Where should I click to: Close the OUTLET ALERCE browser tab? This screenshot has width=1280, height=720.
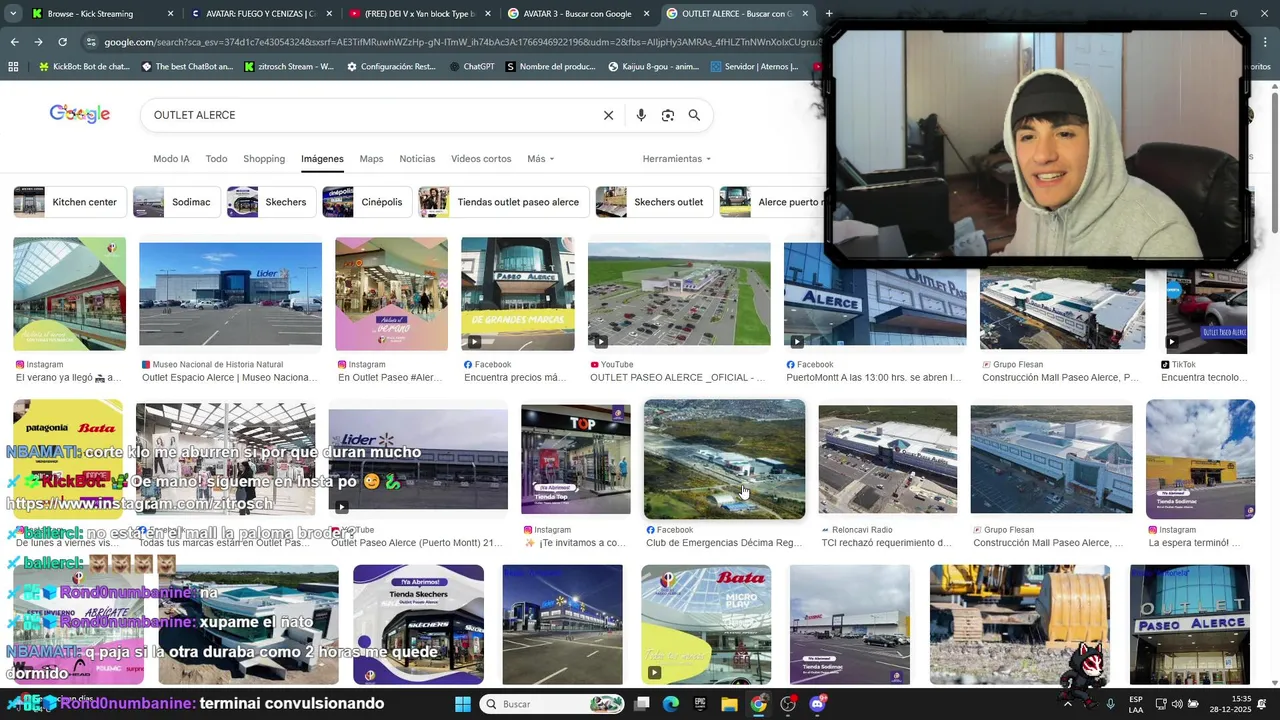pos(805,14)
